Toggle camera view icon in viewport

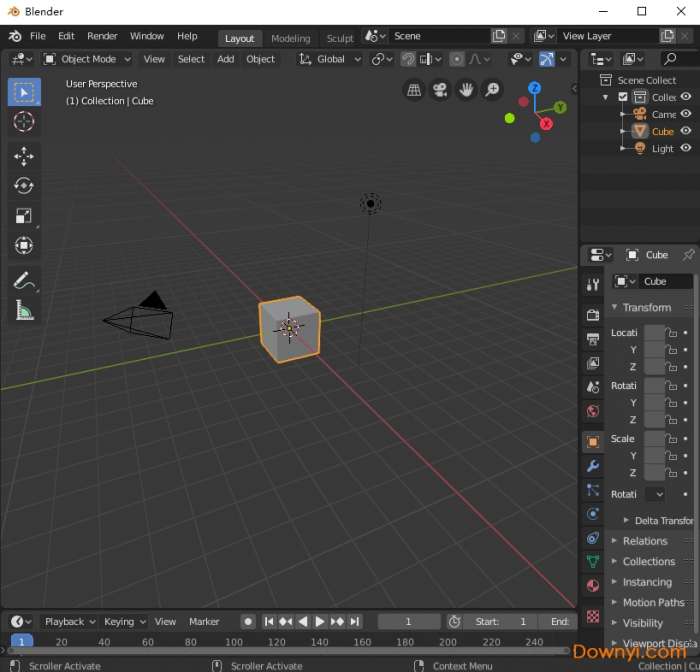[440, 91]
